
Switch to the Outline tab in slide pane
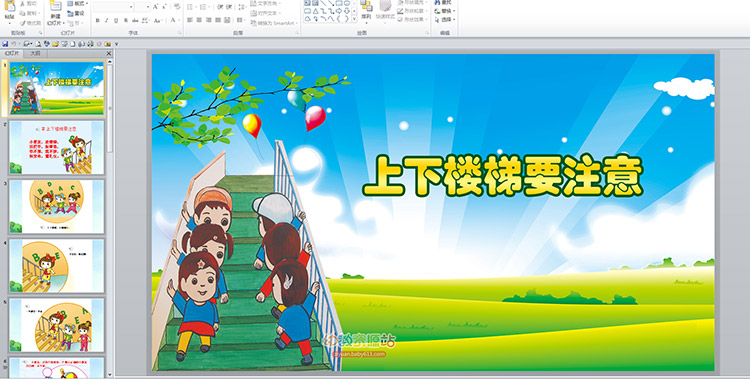click(35, 54)
